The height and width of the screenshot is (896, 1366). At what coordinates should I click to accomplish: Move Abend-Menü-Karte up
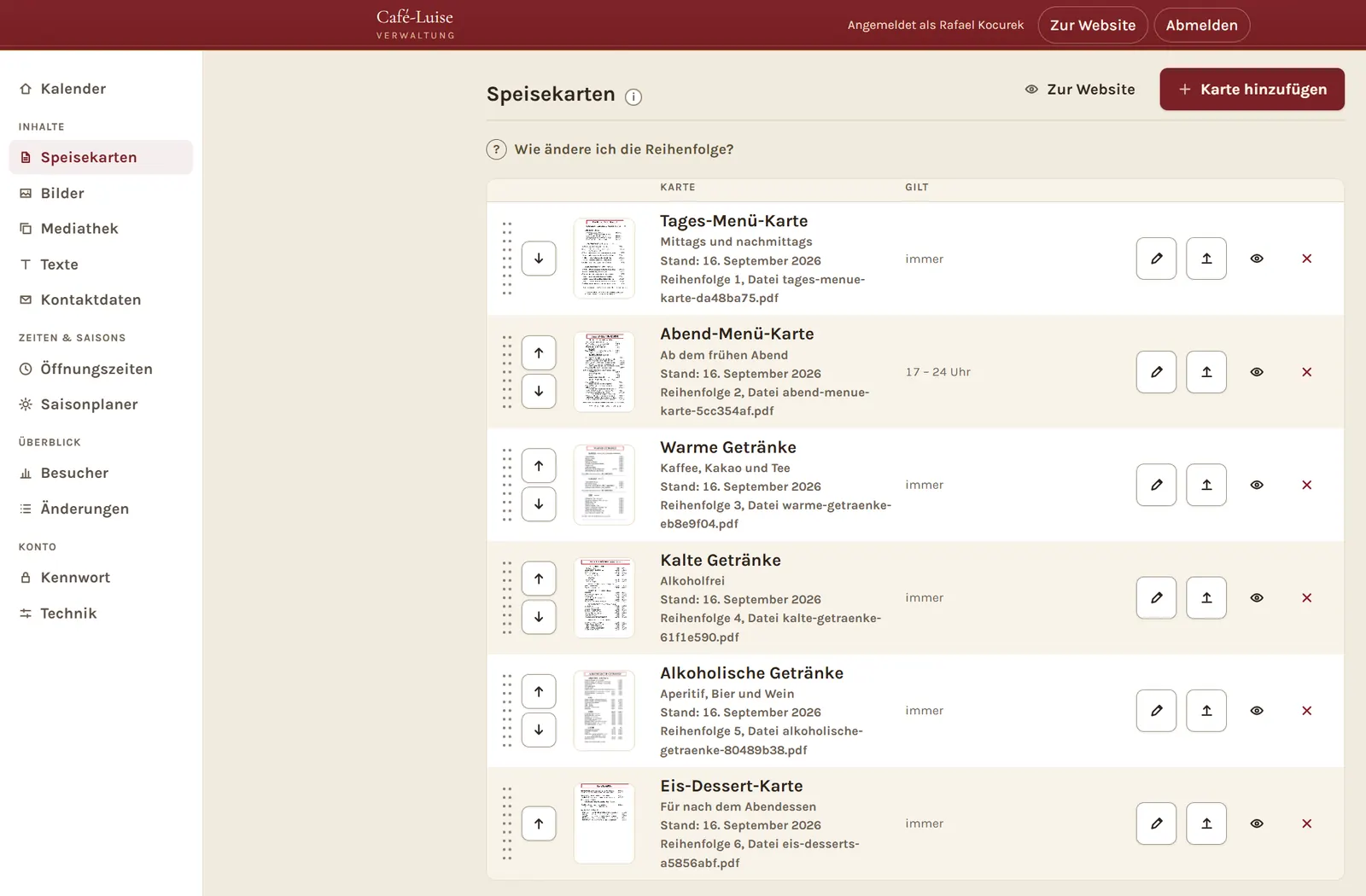point(539,352)
